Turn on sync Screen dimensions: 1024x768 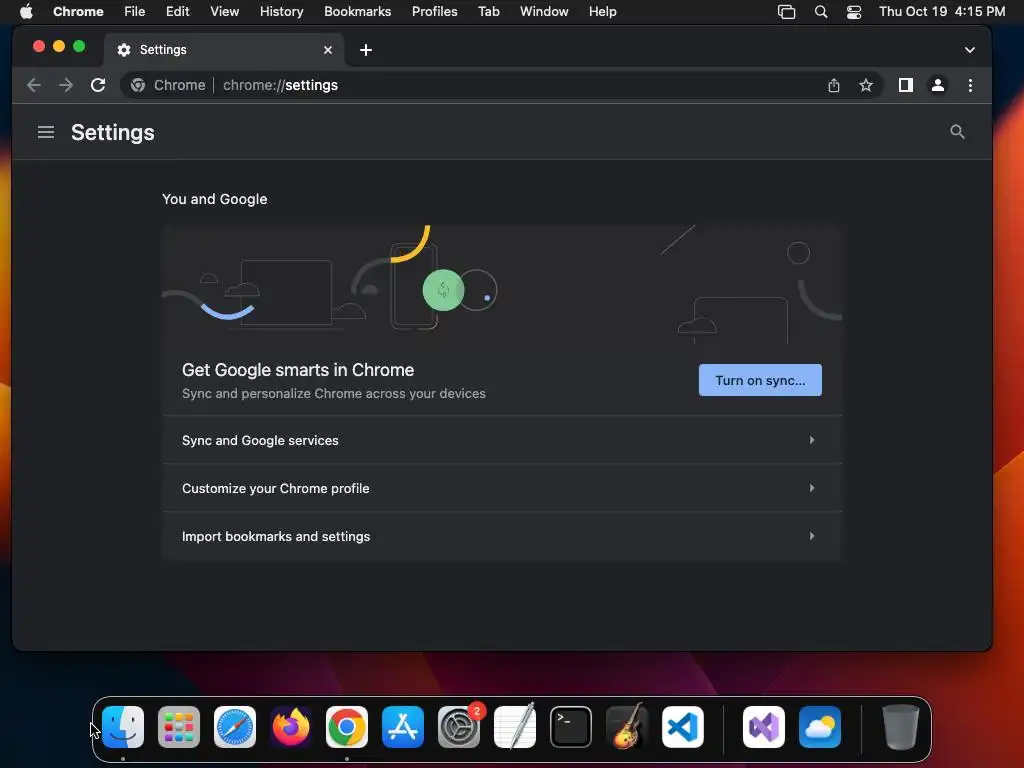pos(760,380)
